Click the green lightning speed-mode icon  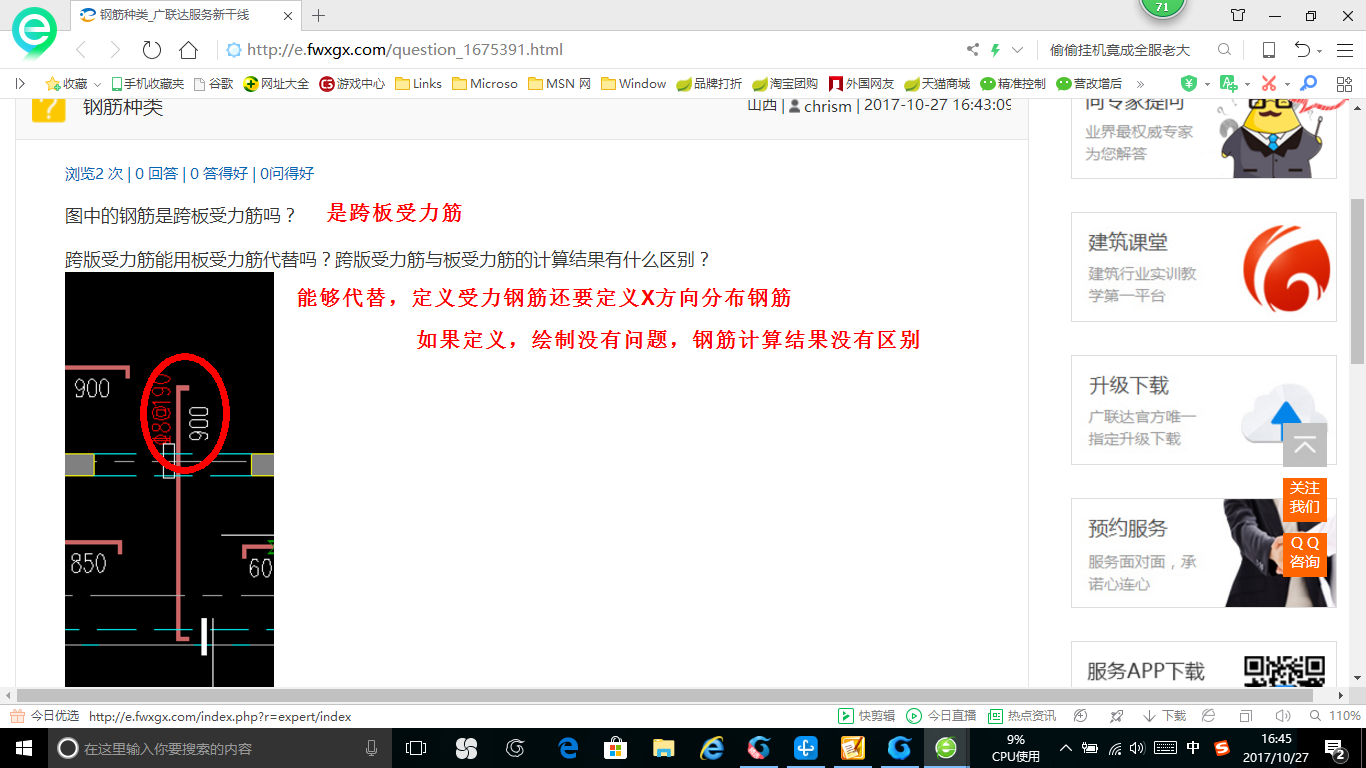pyautogui.click(x=995, y=50)
